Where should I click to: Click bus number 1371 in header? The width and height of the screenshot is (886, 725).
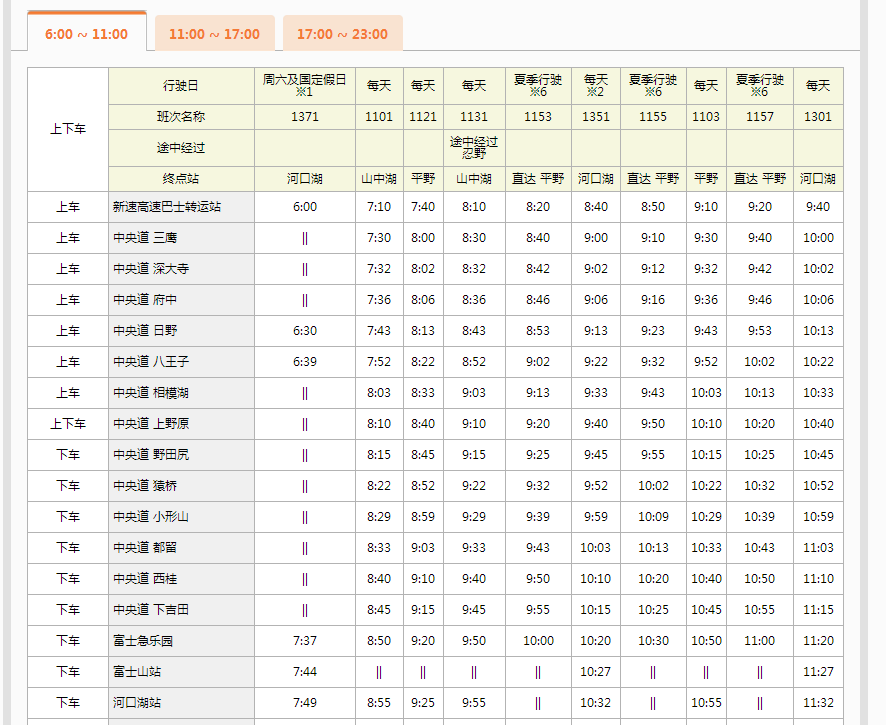(x=305, y=117)
